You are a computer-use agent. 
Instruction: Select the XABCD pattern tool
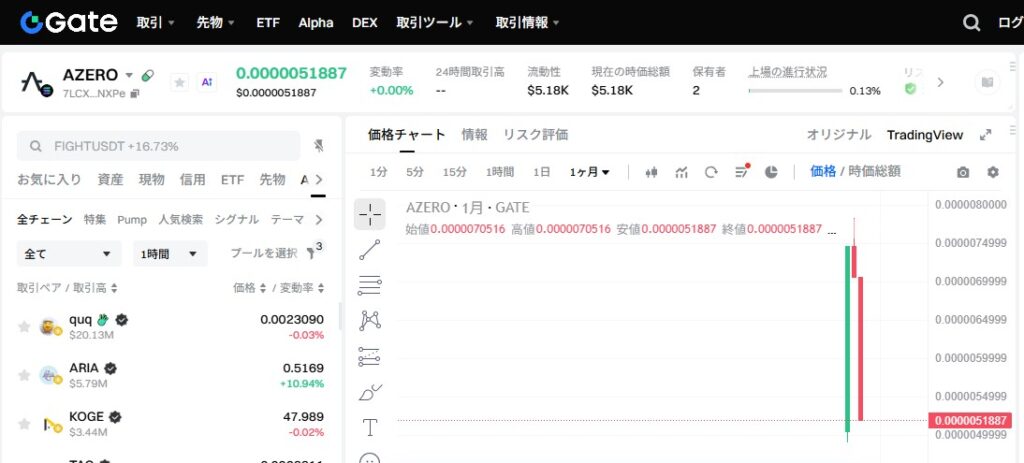point(370,321)
